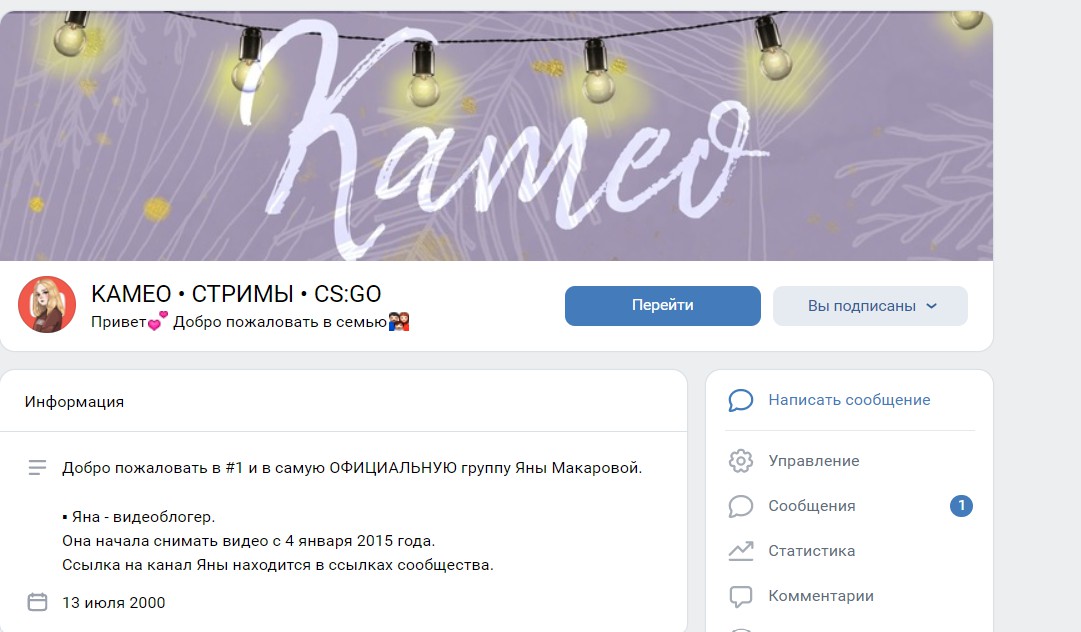
Task: Click the Управление gear icon
Action: [x=740, y=460]
